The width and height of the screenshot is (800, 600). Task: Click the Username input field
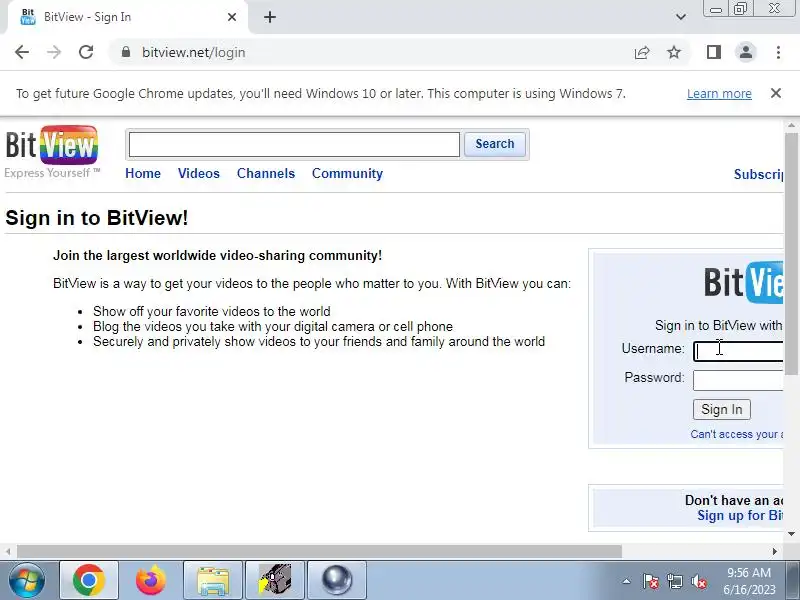pos(738,351)
